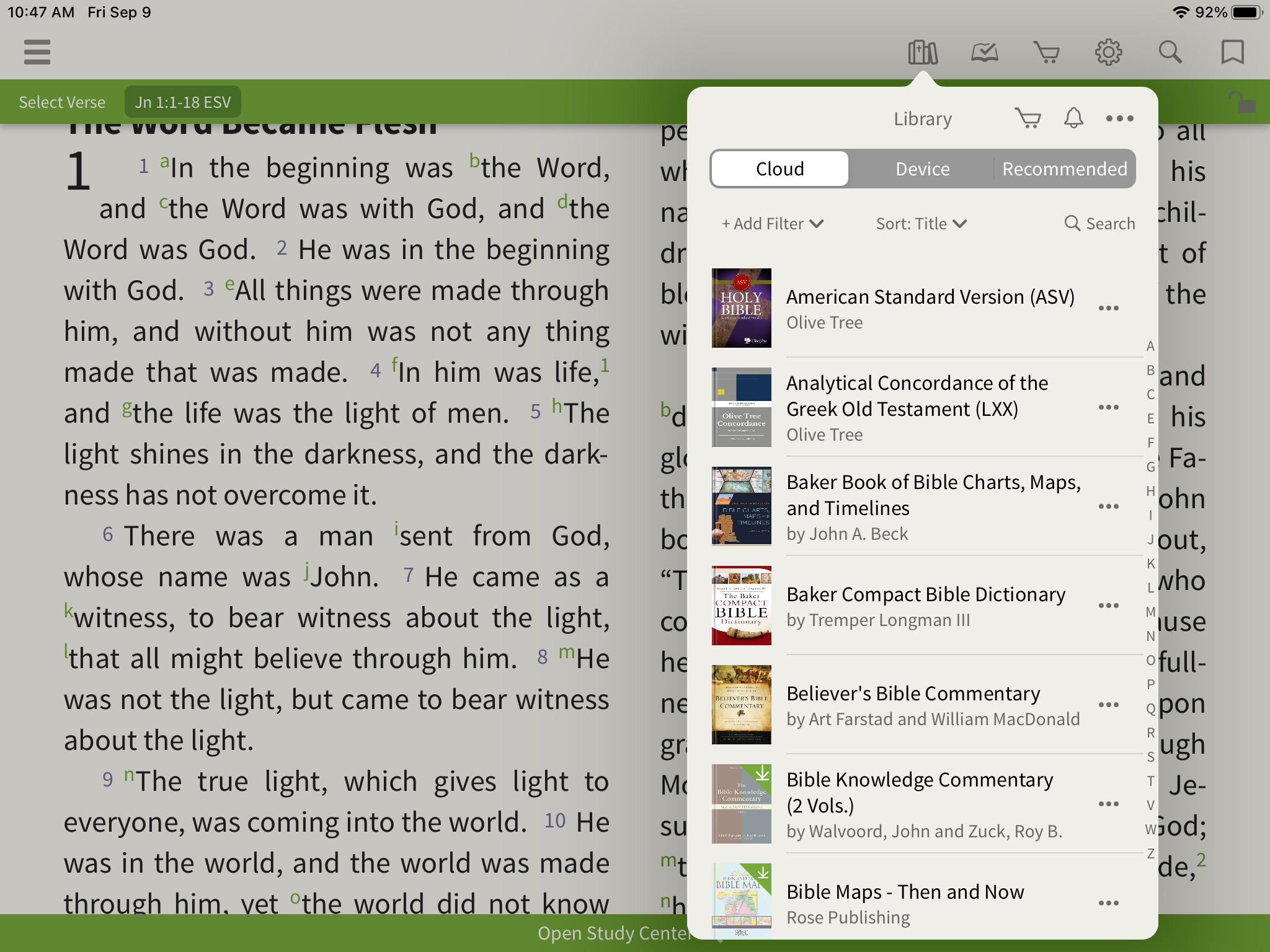Tap verse number 10 in passage
The height and width of the screenshot is (952, 1270).
(555, 821)
